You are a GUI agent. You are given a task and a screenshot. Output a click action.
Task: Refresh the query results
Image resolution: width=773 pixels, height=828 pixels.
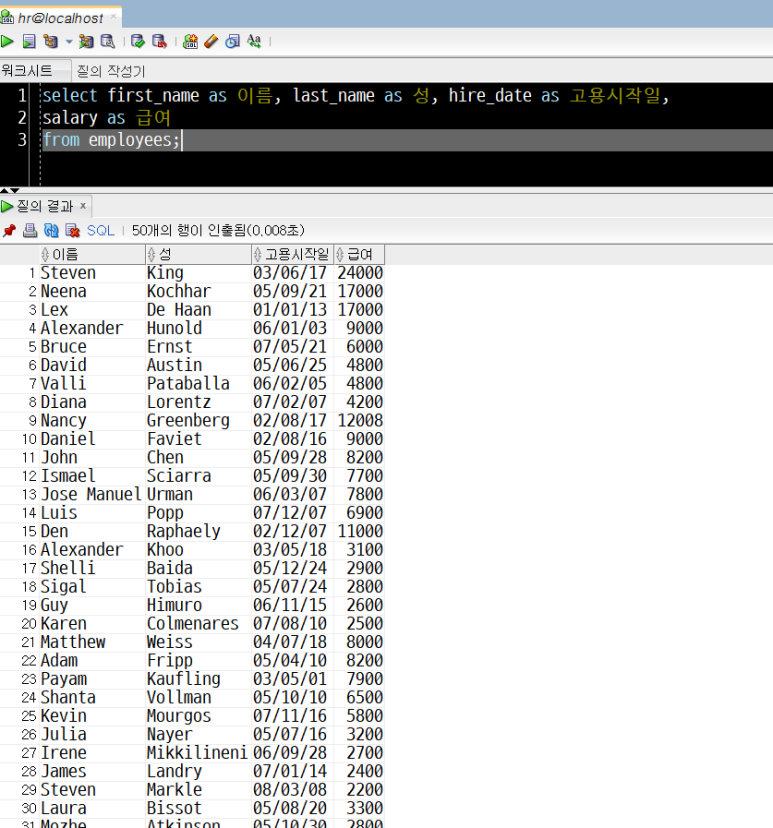(x=51, y=230)
